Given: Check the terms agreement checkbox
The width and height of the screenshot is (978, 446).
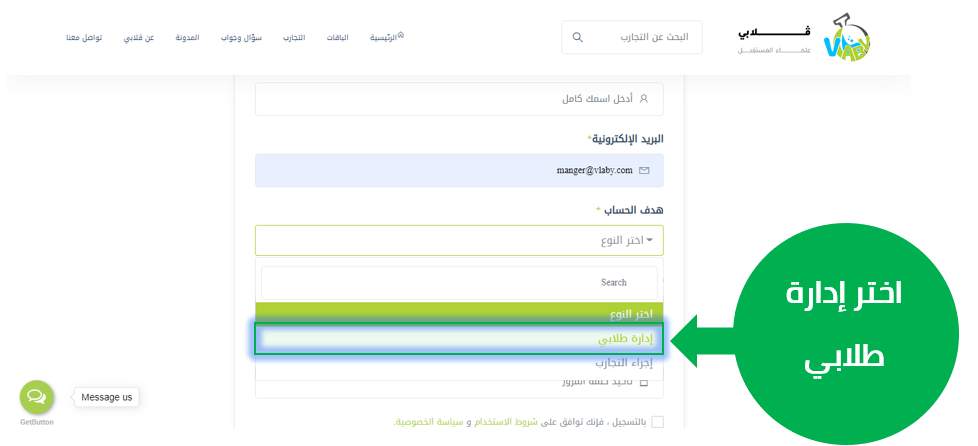Looking at the screenshot, I should pos(657,422).
